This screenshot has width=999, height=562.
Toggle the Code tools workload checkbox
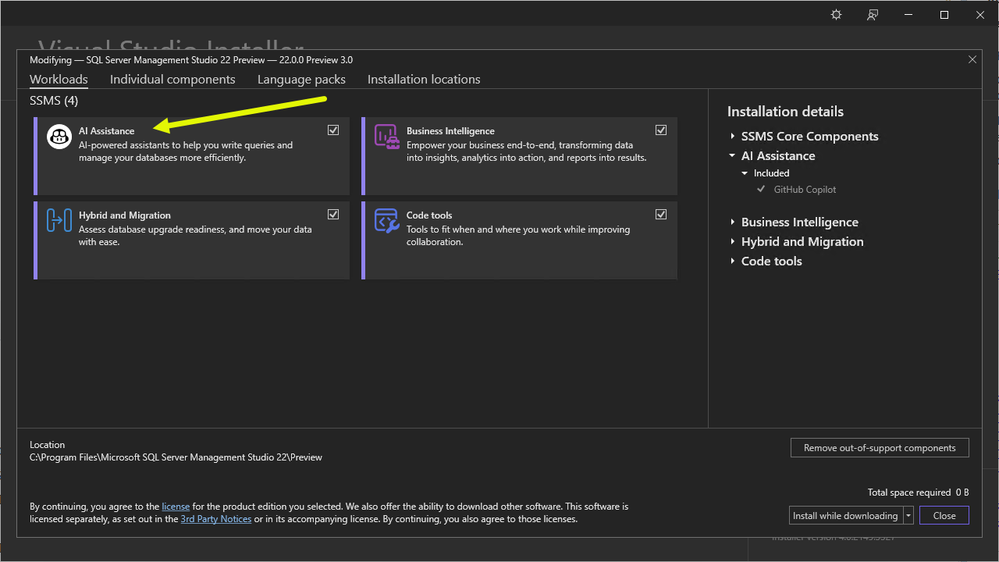pyautogui.click(x=661, y=214)
